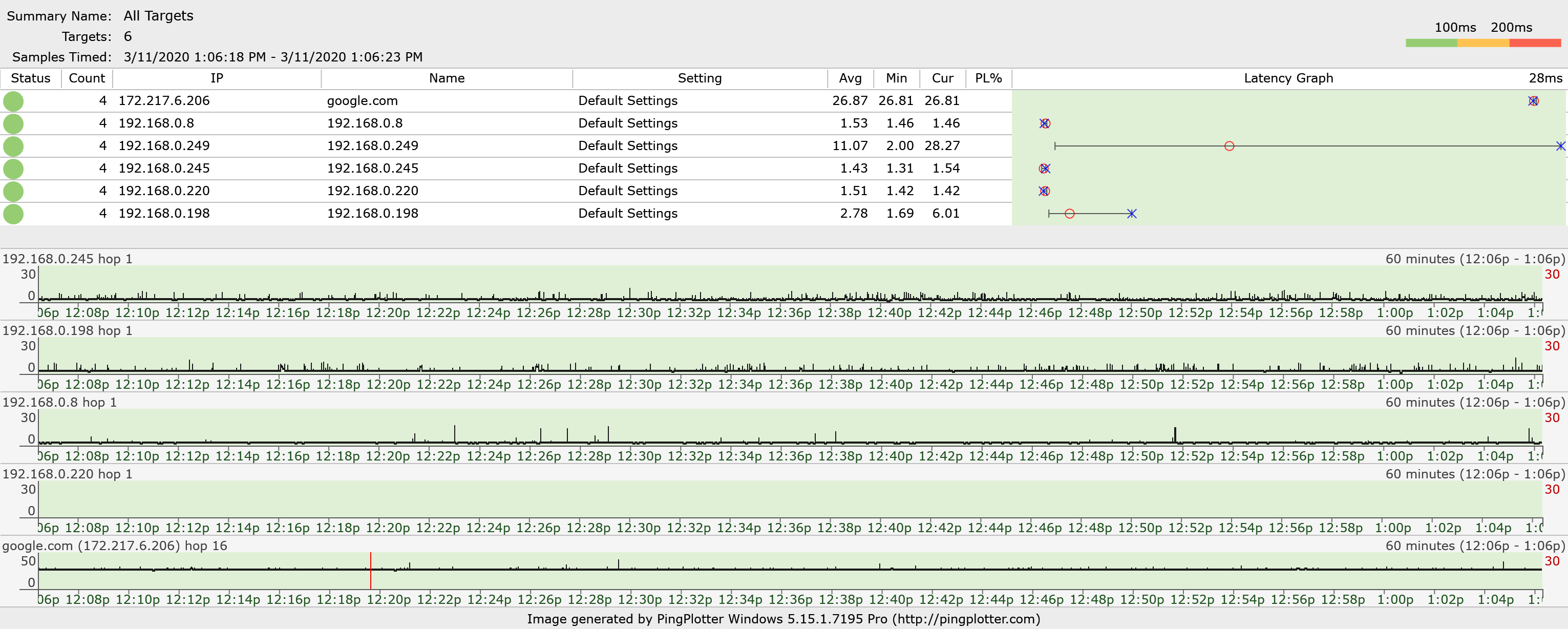Select the 192.168.0.245 target row name
The height and width of the screenshot is (629, 1568).
point(372,169)
